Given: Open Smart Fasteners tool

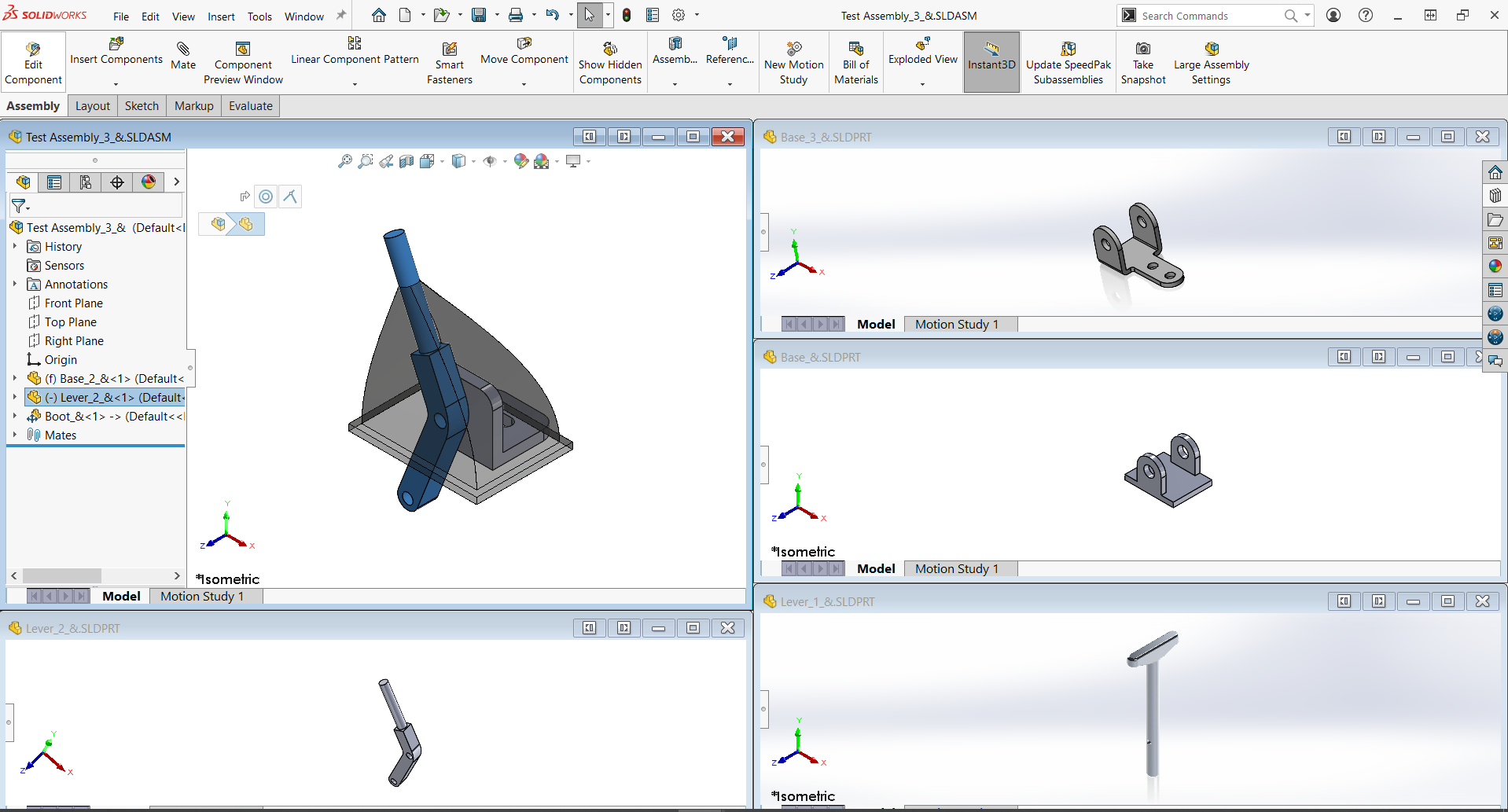Looking at the screenshot, I should coord(449,50).
